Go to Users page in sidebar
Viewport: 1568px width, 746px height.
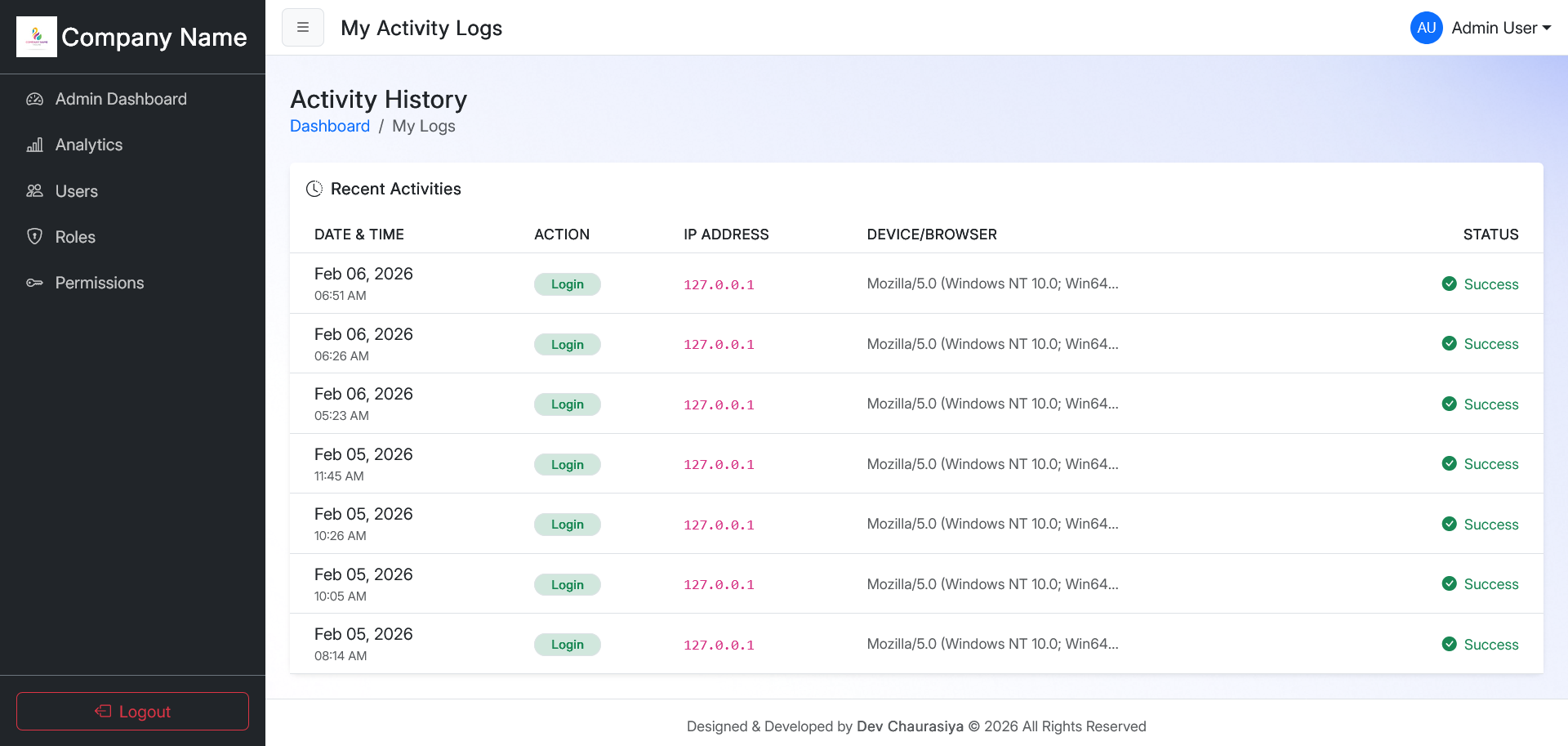click(x=76, y=191)
